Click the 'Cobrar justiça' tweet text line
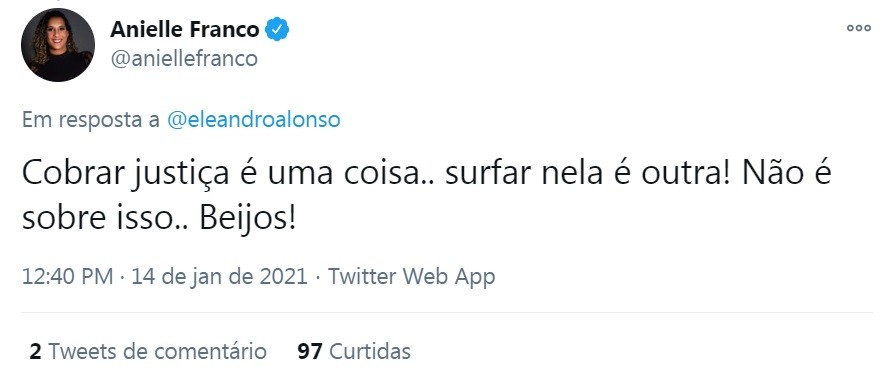The image size is (895, 373). [426, 175]
